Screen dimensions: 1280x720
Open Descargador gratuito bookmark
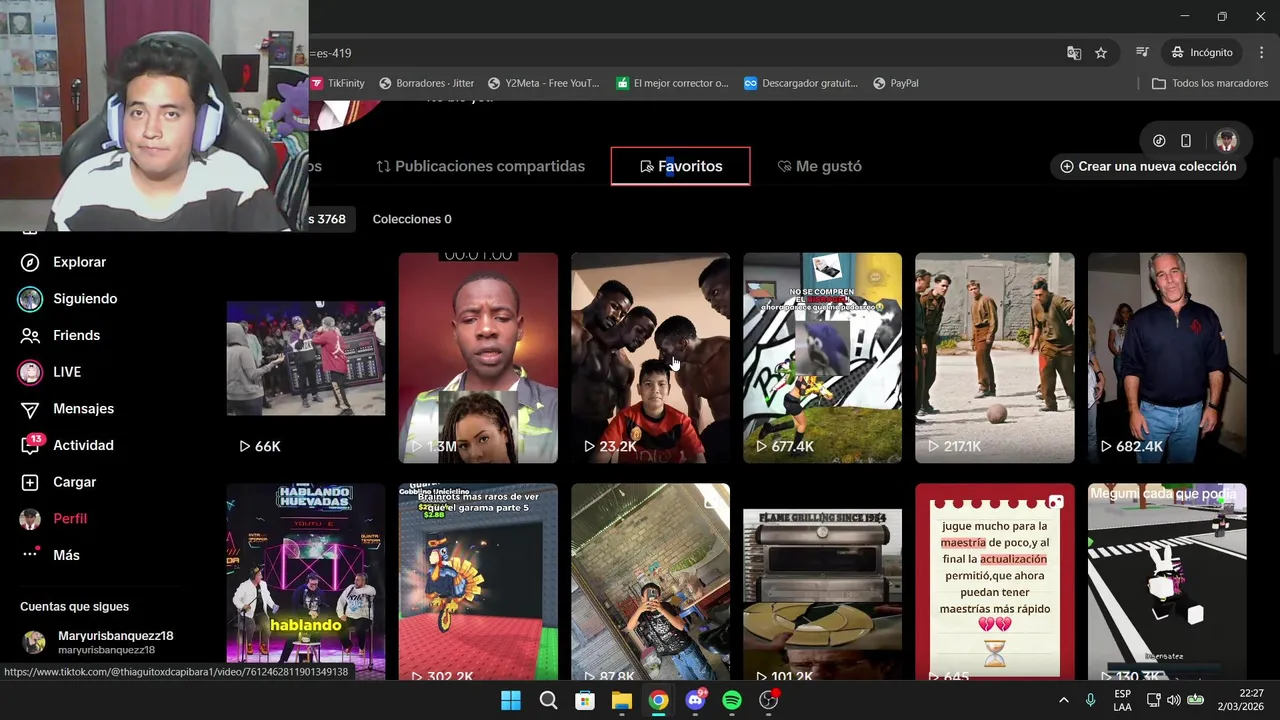[x=801, y=83]
